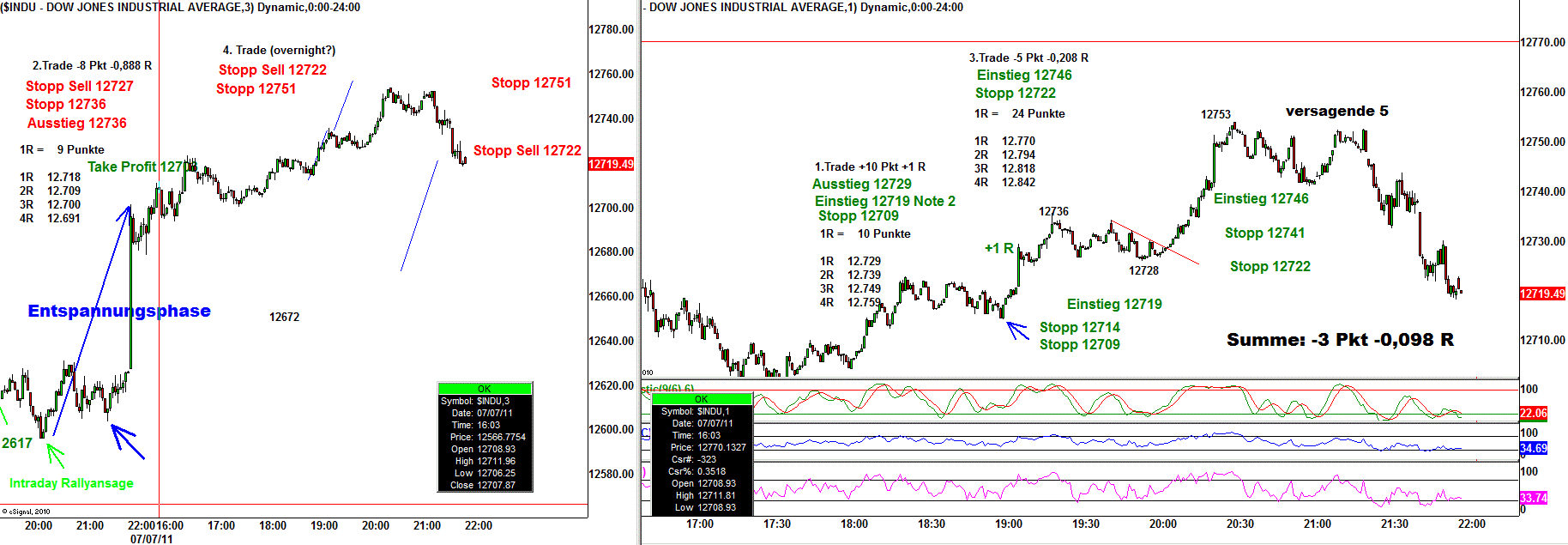Click the blue arrow below 'Entspannungsphase' at bottom left
Image resolution: width=1568 pixels, height=545 pixels.
click(x=127, y=441)
